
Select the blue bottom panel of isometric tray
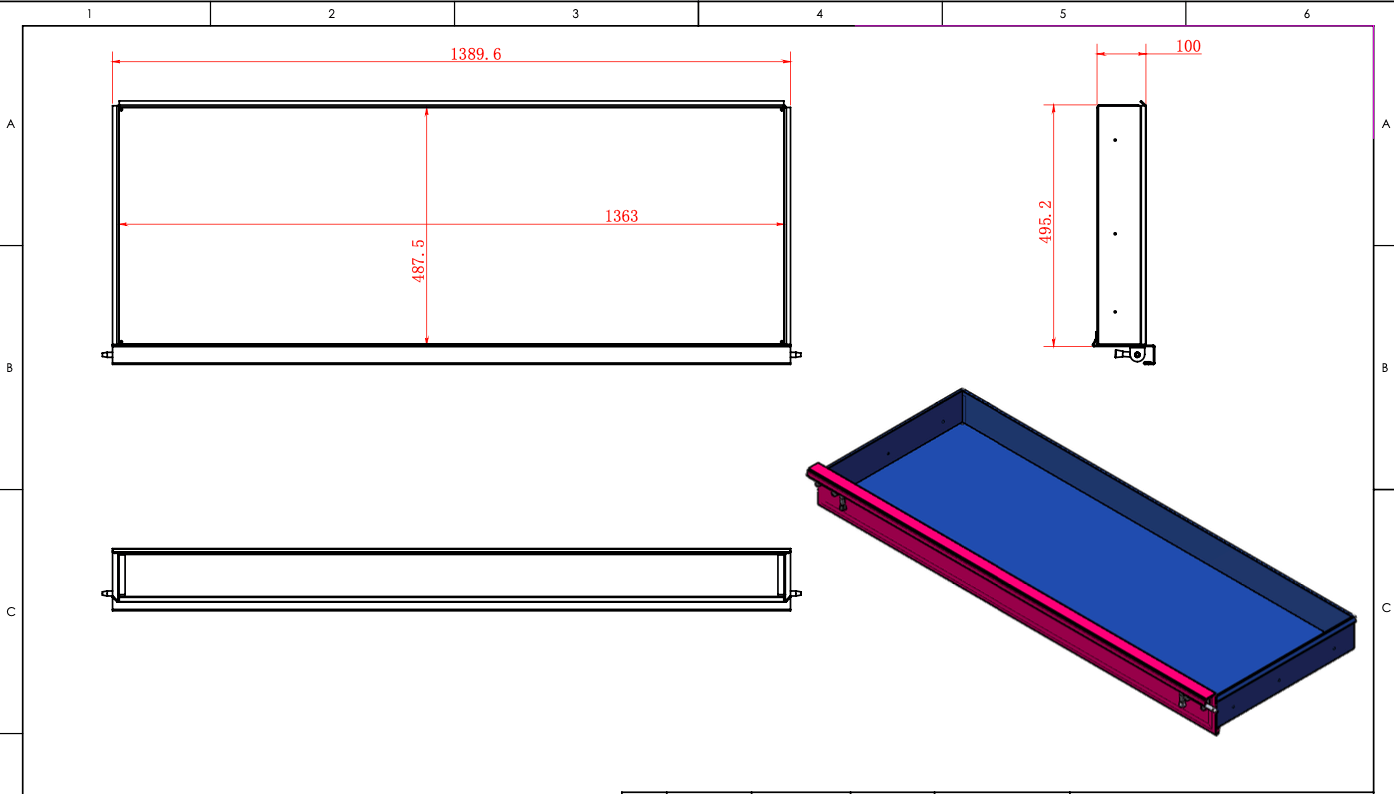(x=1090, y=540)
